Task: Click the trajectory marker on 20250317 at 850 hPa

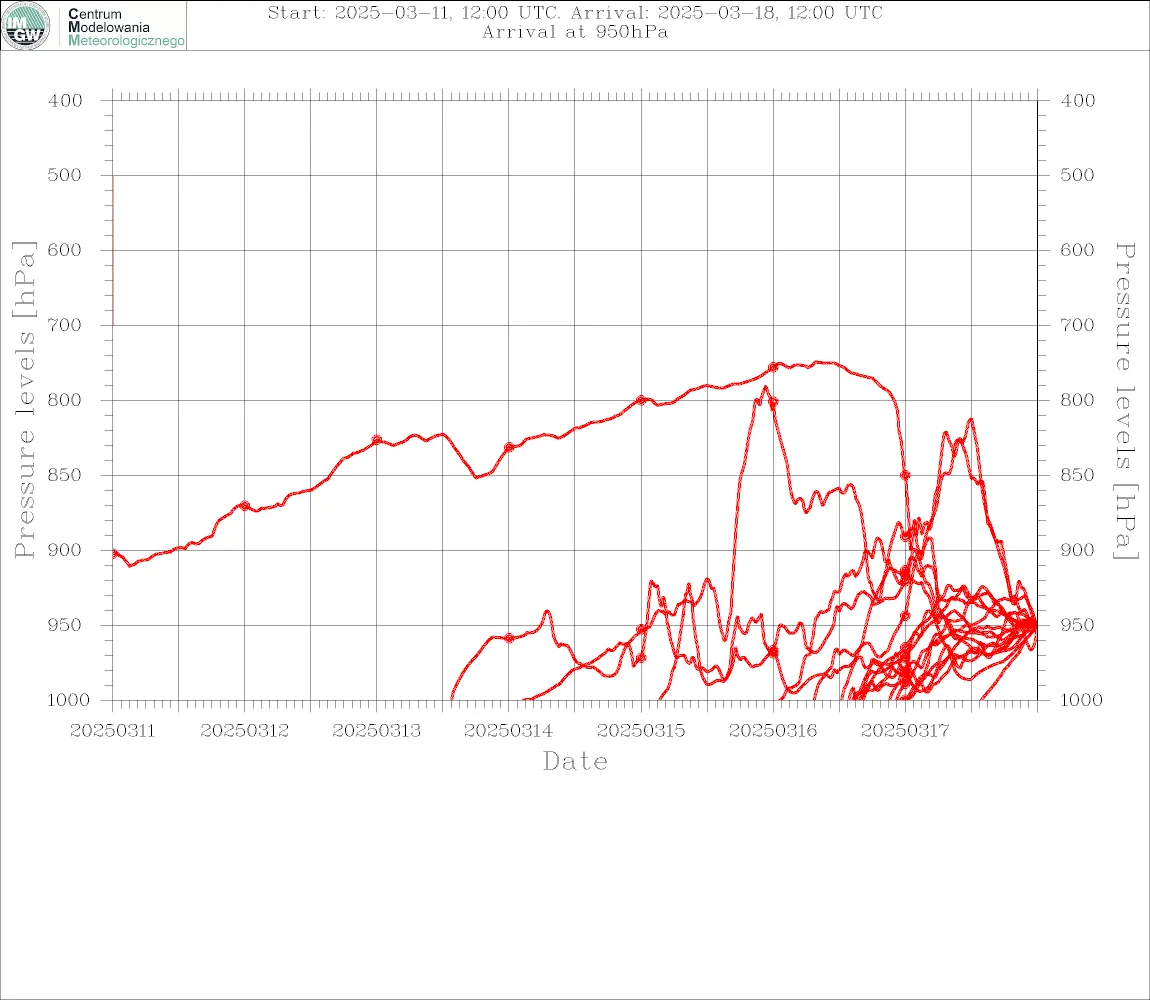Action: point(905,475)
